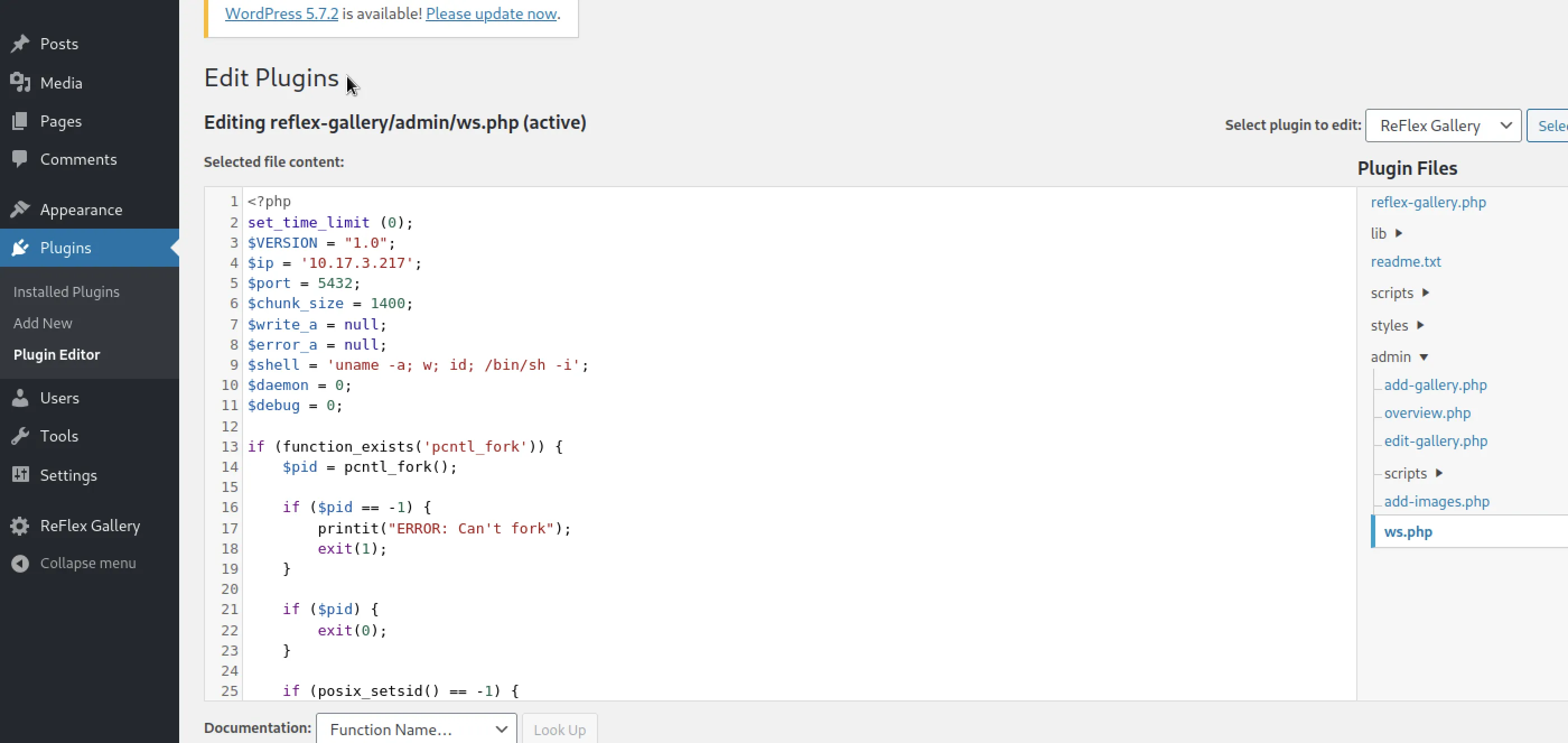Click the Collapse menu arrow icon
The width and height of the screenshot is (1568, 743).
tap(20, 563)
